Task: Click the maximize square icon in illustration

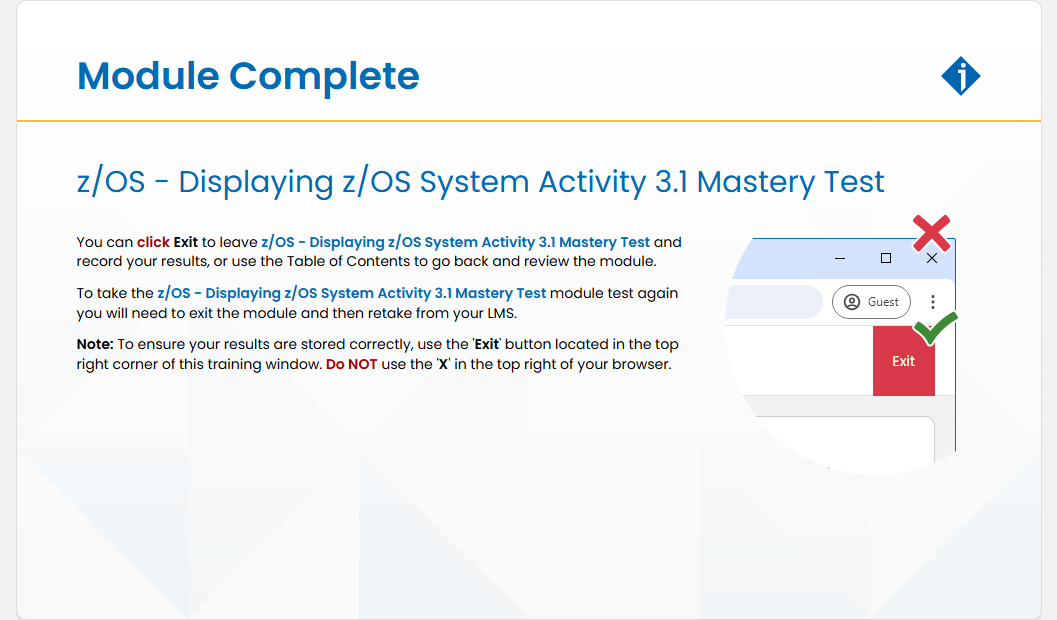Action: point(886,258)
